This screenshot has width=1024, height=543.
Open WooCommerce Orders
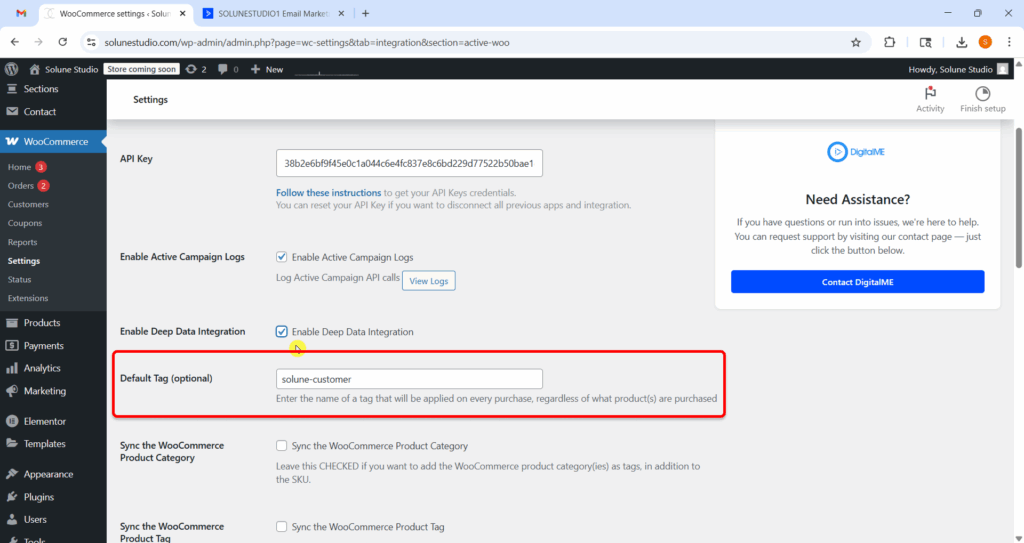click(21, 186)
